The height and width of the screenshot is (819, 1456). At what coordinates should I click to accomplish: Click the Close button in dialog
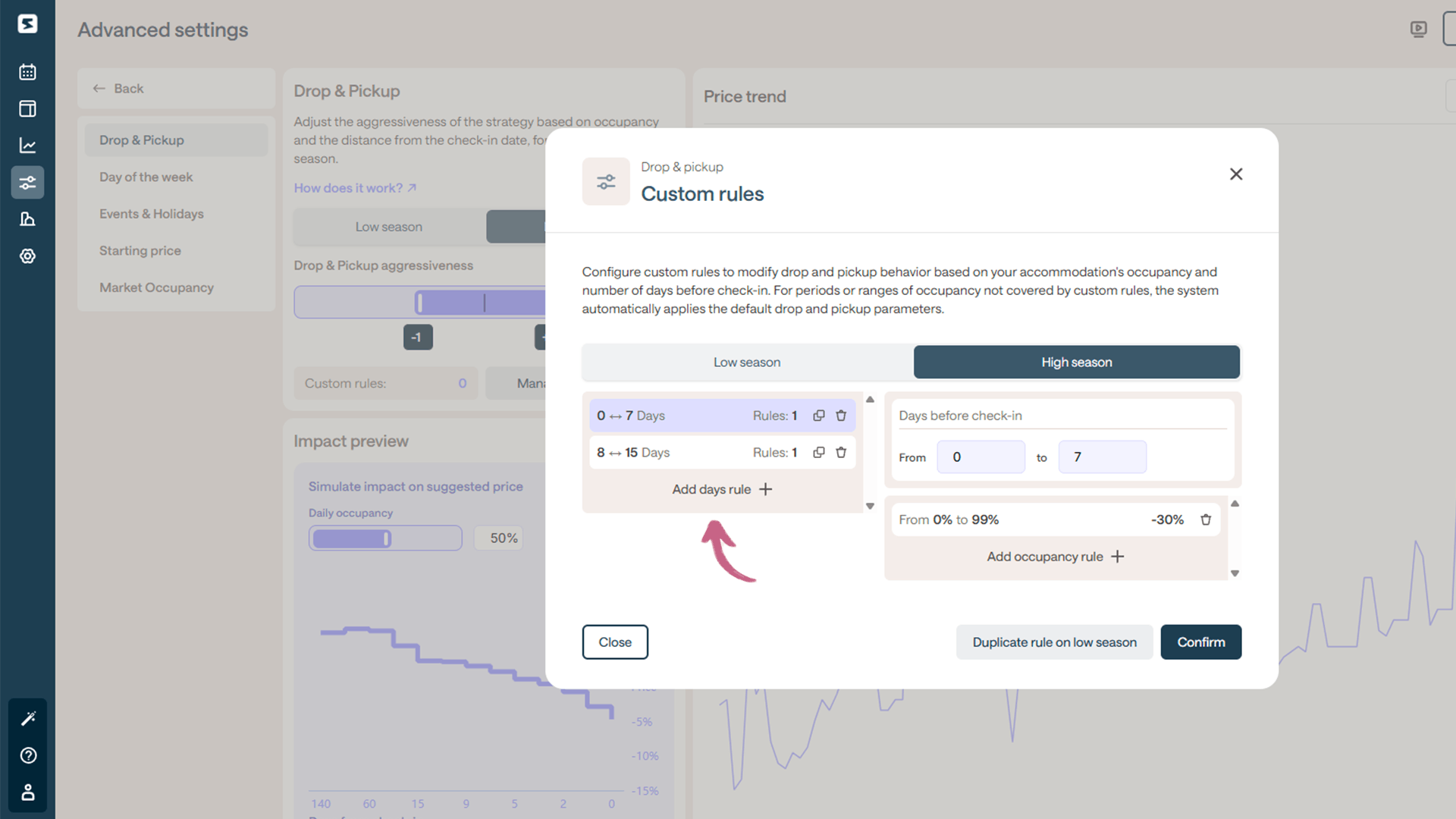[x=615, y=642]
